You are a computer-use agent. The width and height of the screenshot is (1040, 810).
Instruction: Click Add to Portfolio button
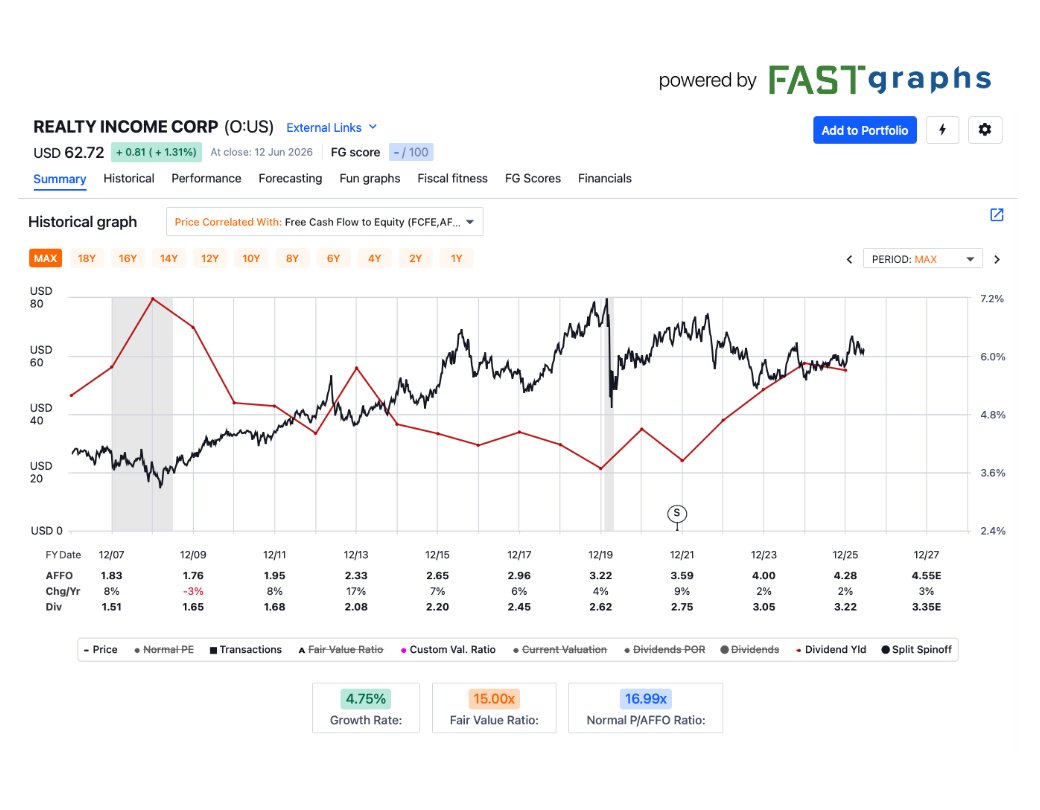865,130
